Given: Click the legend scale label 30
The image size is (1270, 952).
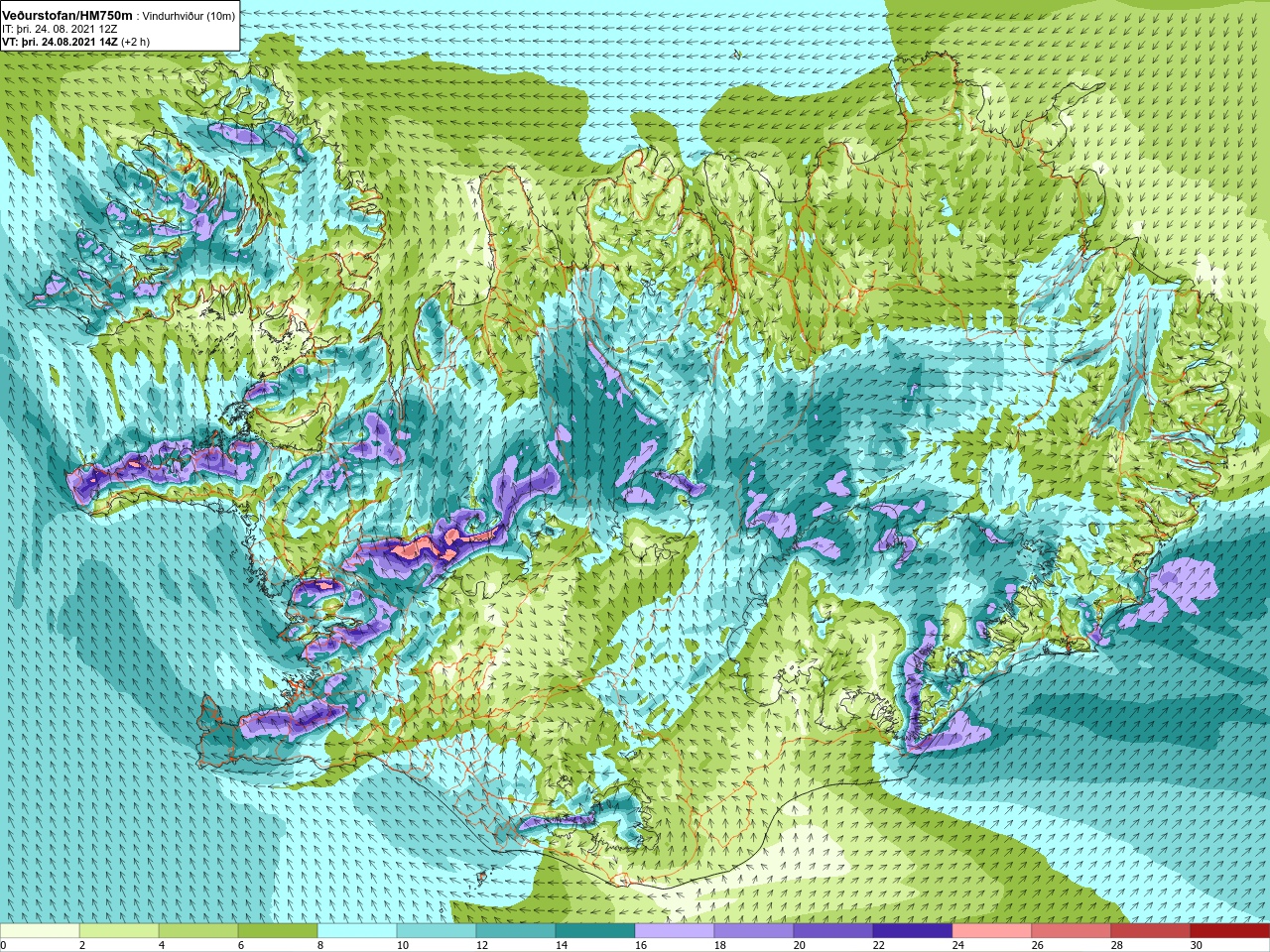Looking at the screenshot, I should click(1197, 945).
